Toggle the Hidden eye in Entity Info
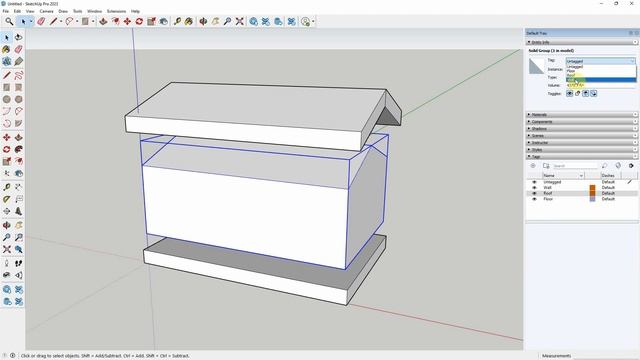The width and height of the screenshot is (640, 360). [570, 93]
